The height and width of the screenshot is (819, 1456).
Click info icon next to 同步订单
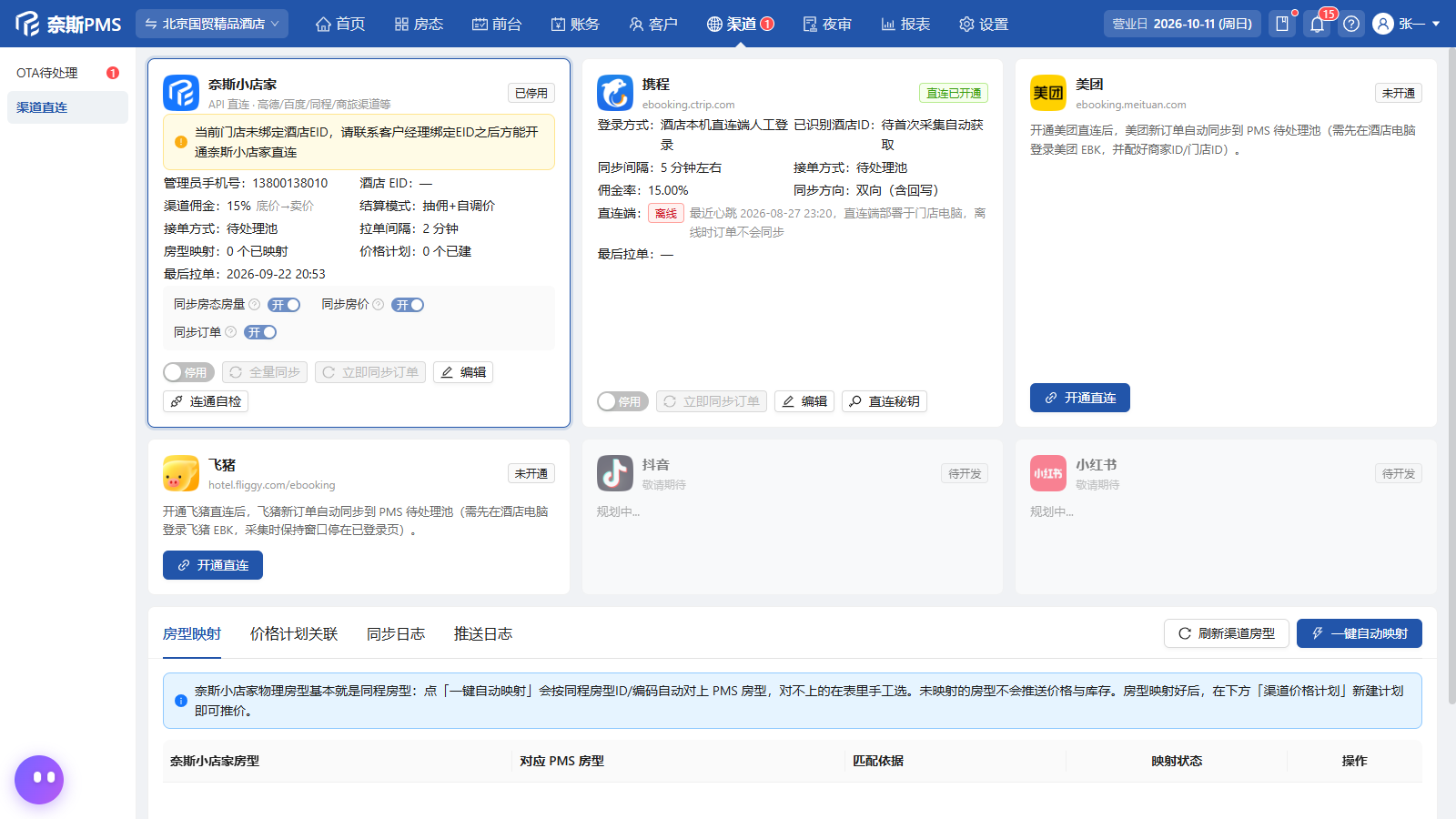231,332
